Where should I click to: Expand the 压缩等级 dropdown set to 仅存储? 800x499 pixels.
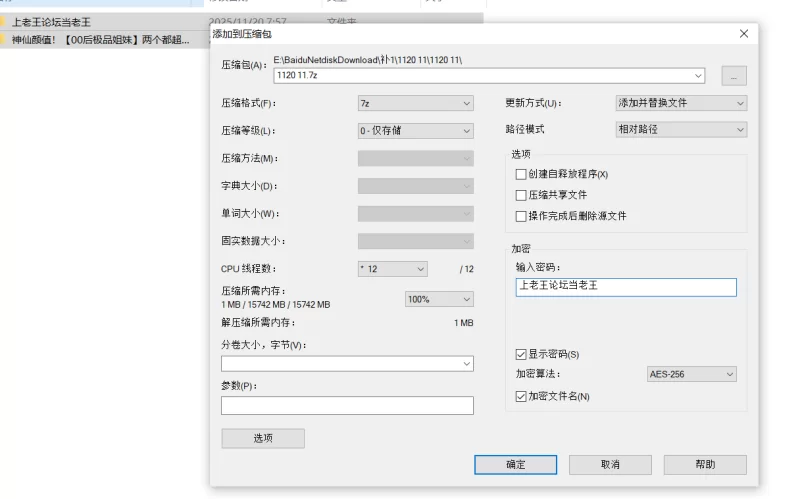415,131
